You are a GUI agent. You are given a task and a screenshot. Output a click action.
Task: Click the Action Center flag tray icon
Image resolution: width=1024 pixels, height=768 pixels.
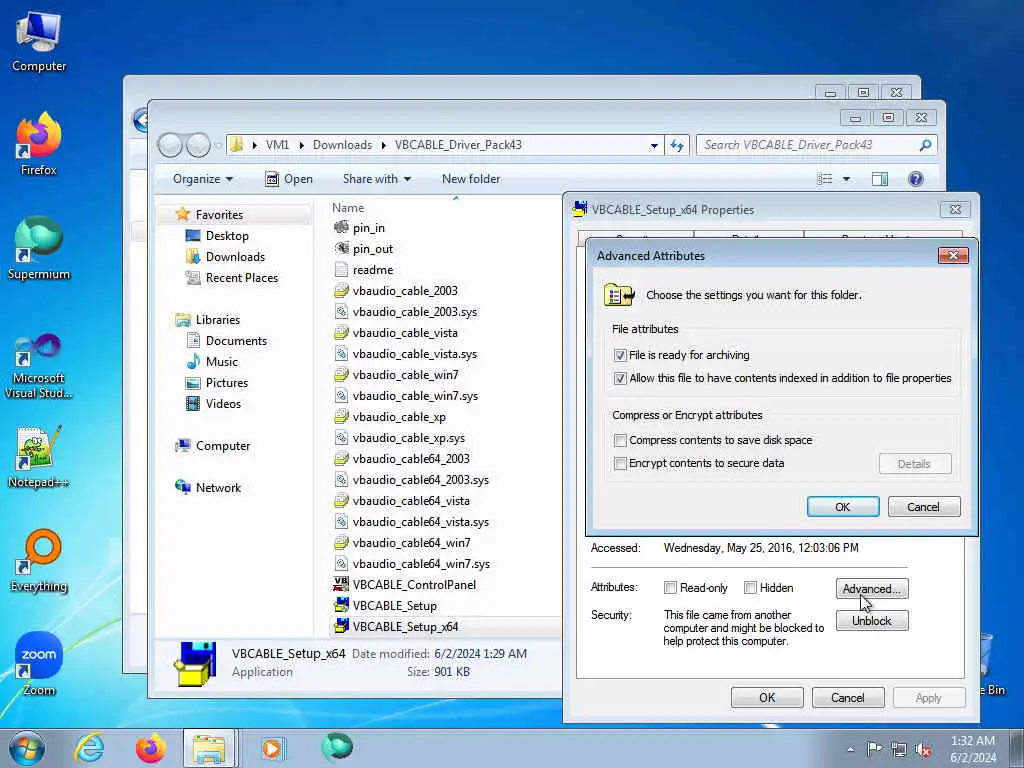click(x=874, y=749)
